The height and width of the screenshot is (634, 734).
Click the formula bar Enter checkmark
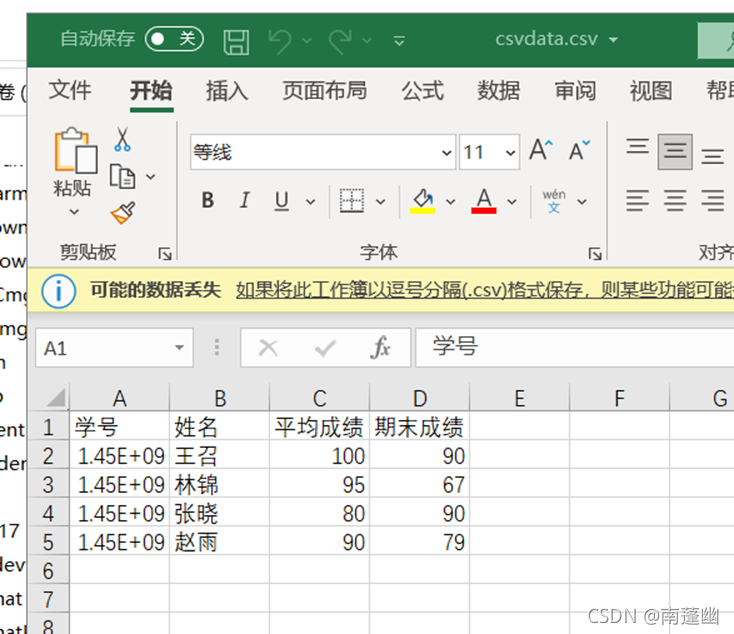click(325, 348)
